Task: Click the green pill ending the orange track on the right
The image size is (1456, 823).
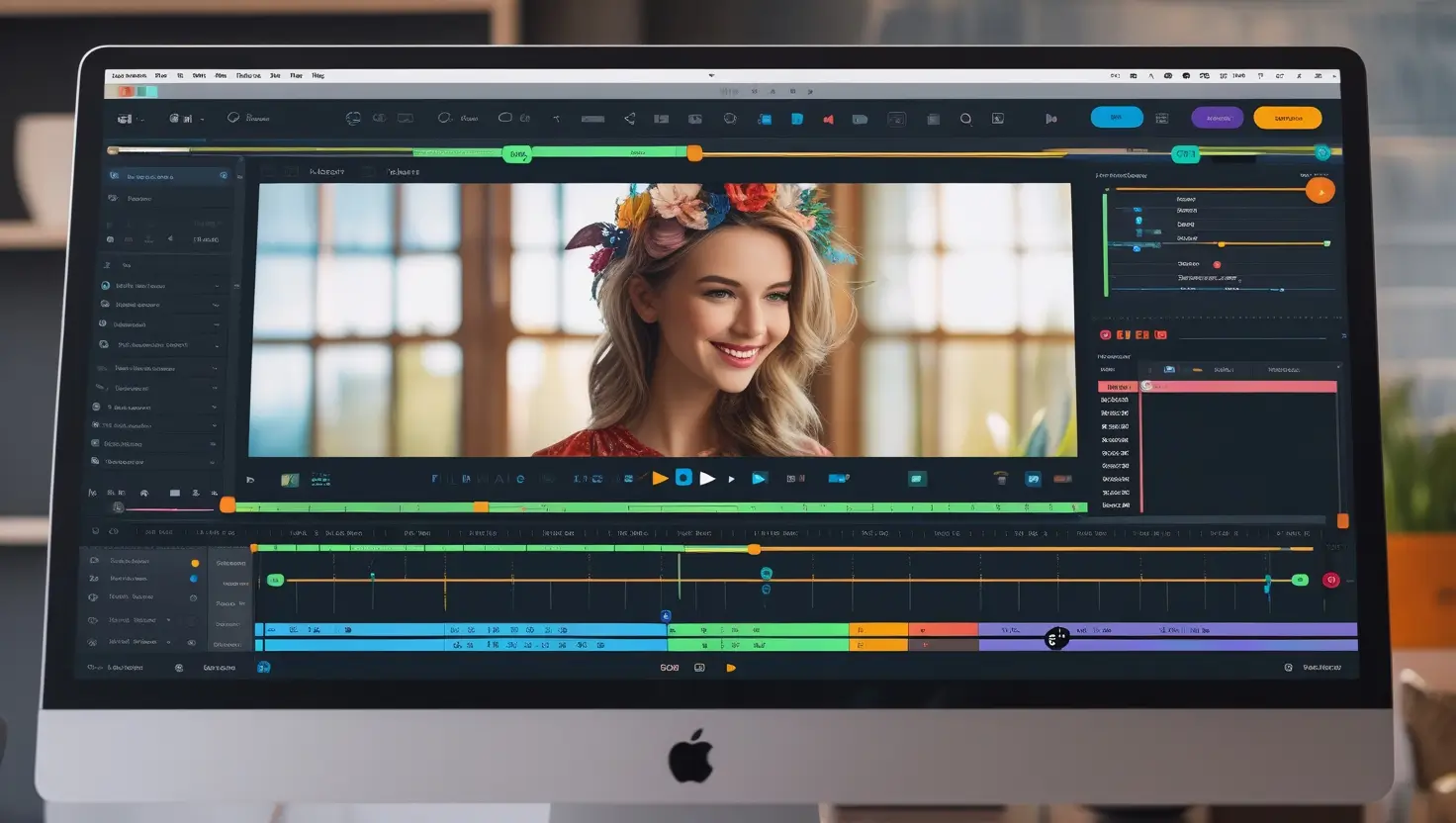Action: pyautogui.click(x=1300, y=580)
